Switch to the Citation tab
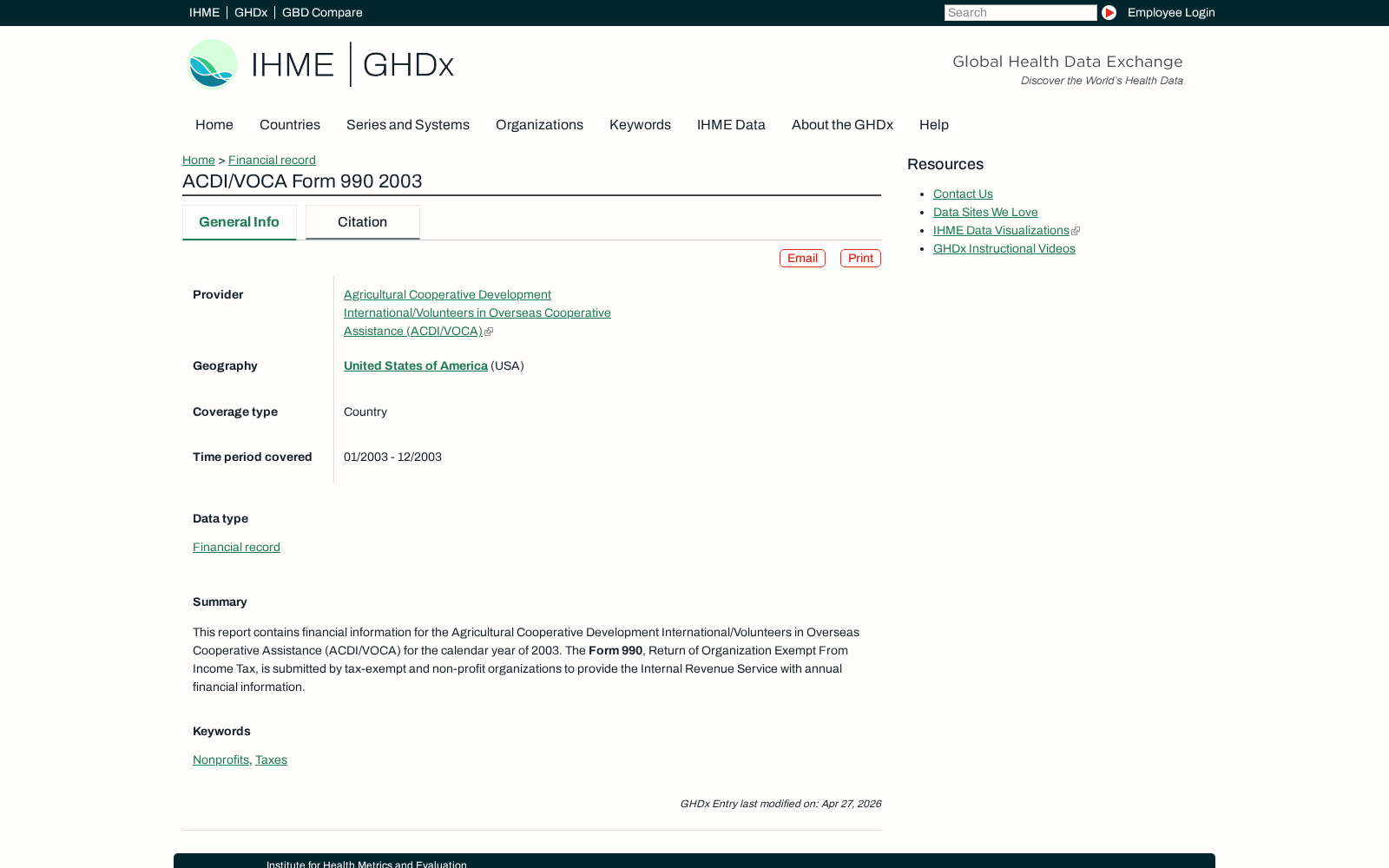The image size is (1389, 868). [x=363, y=222]
